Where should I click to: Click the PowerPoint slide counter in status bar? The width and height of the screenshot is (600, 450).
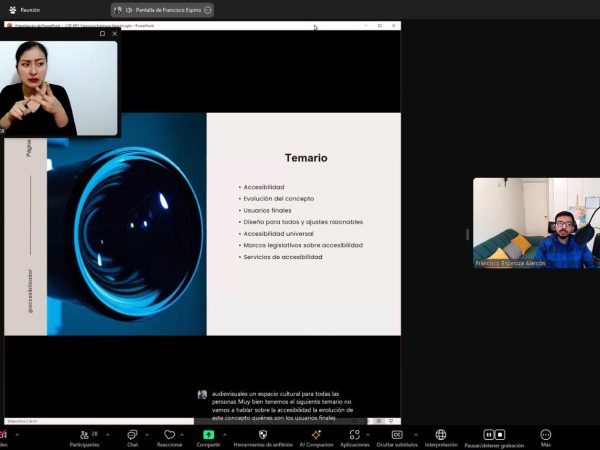click(x=22, y=421)
